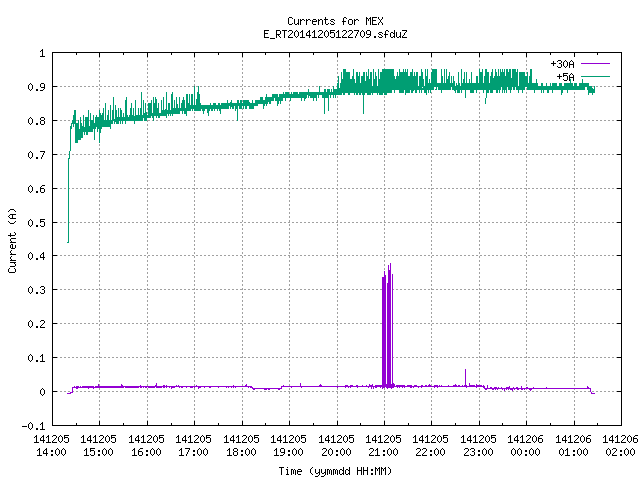Select the filename "E_RT20141205122709.sfduZ" subtitle
Viewport: 640px width, 480px height.
click(335, 34)
